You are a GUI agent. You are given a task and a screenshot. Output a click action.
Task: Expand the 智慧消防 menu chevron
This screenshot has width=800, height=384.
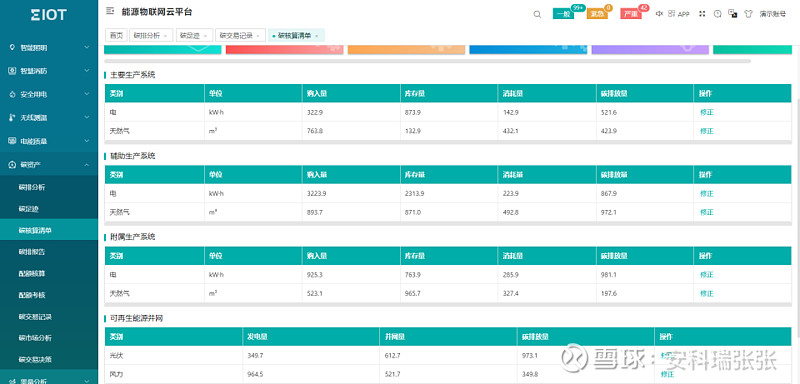(87, 70)
